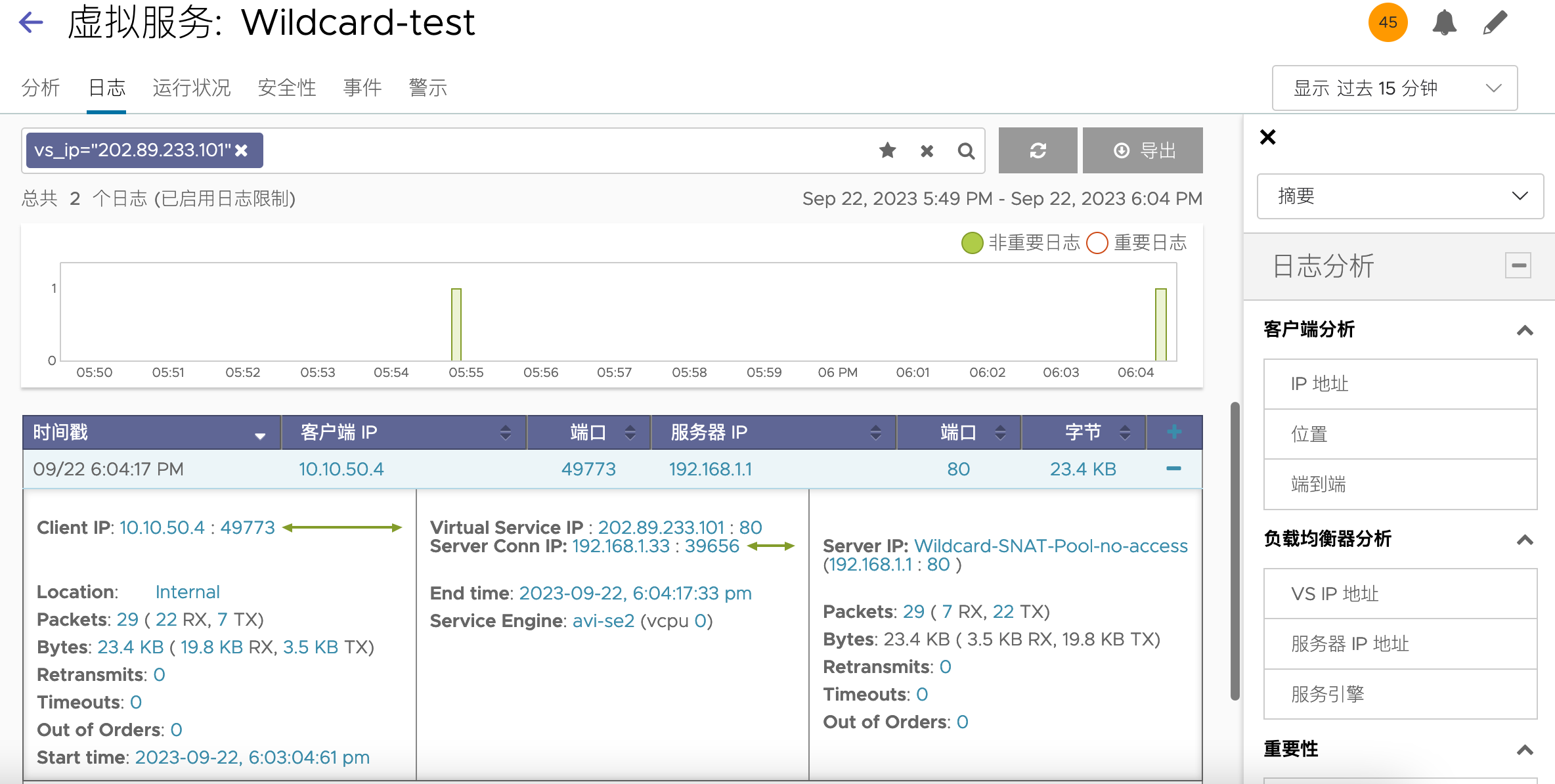Click Start time 2023-09-22, 6:03:04:61 pm
1555x784 pixels.
(252, 757)
